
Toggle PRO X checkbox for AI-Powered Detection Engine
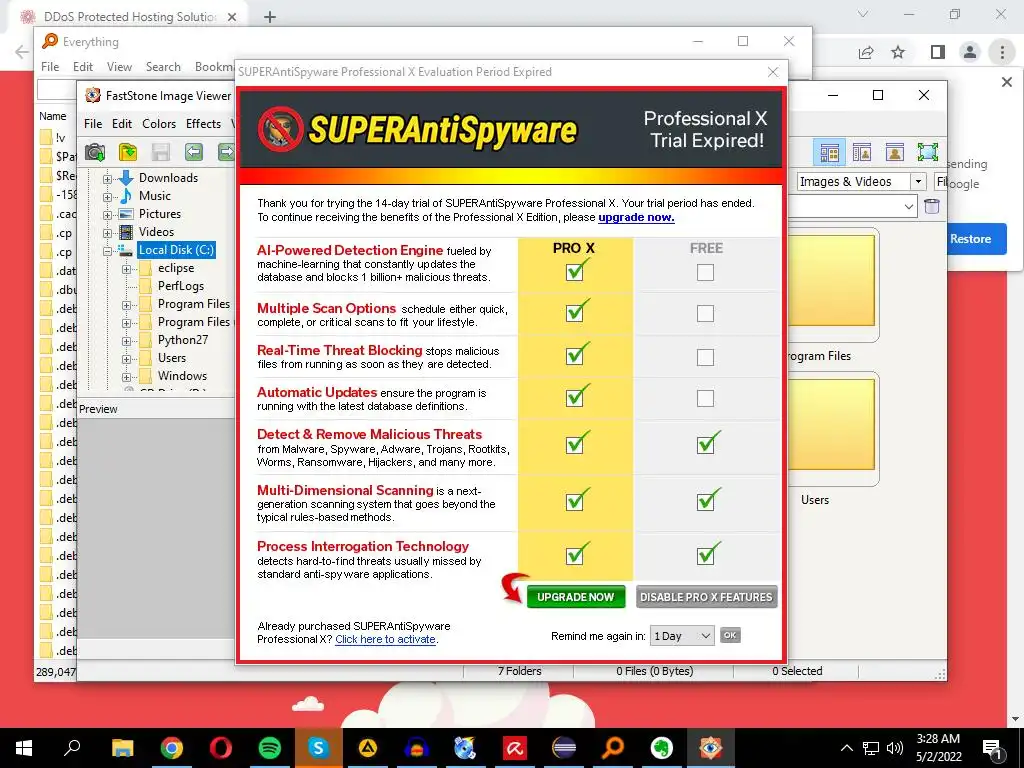tap(575, 272)
